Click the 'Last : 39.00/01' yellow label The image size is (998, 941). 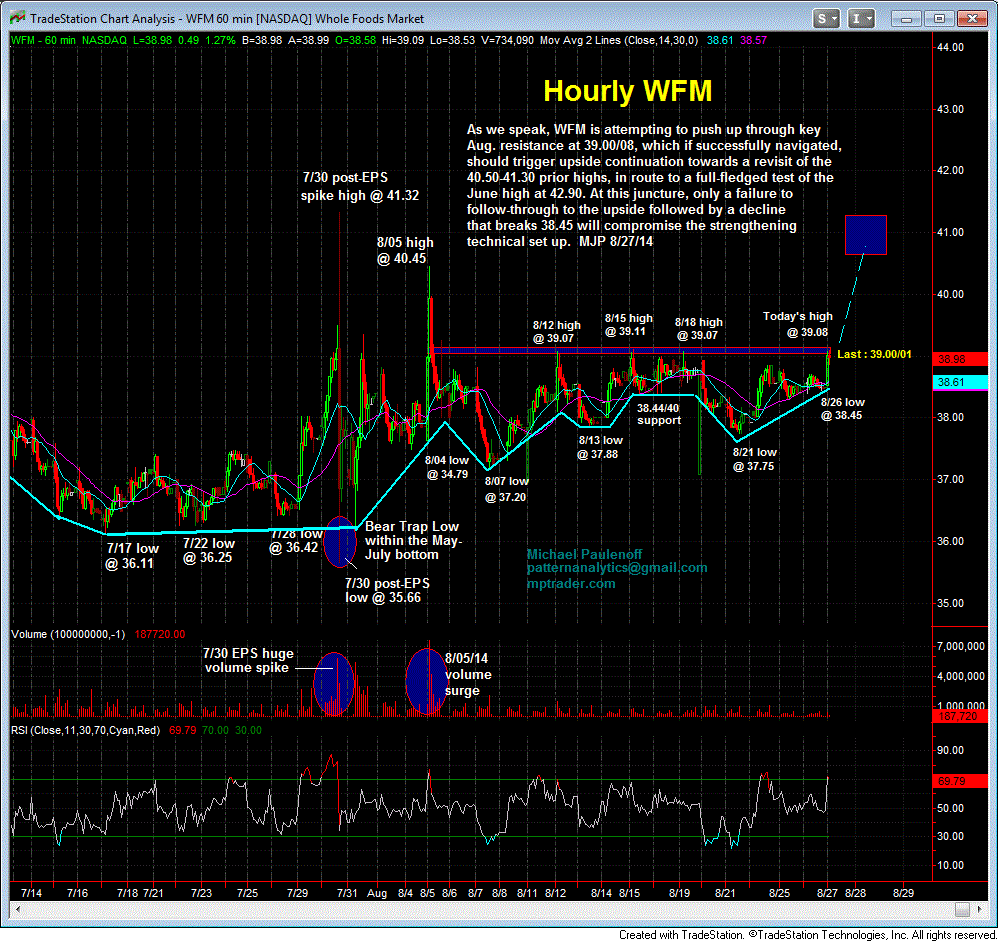click(x=874, y=354)
